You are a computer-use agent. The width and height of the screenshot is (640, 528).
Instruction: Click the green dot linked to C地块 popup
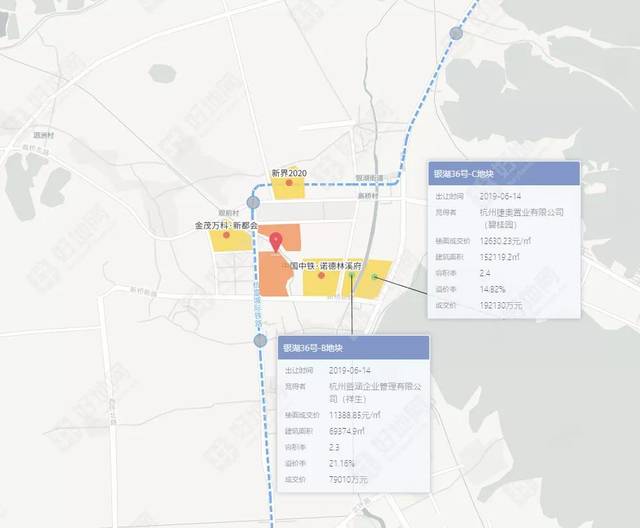pos(374,277)
